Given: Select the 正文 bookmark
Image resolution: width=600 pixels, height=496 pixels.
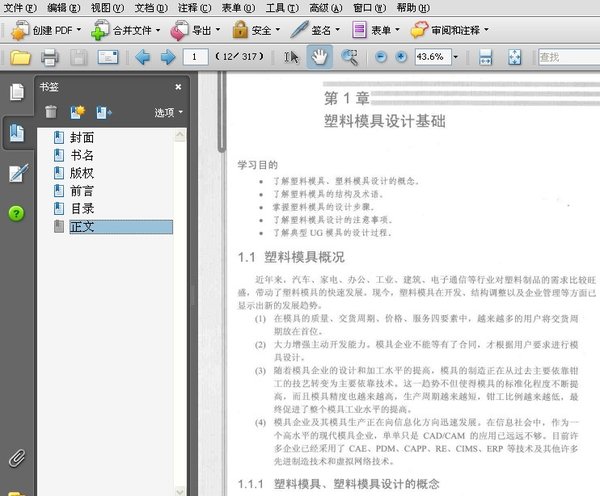Looking at the screenshot, I should coord(121,227).
